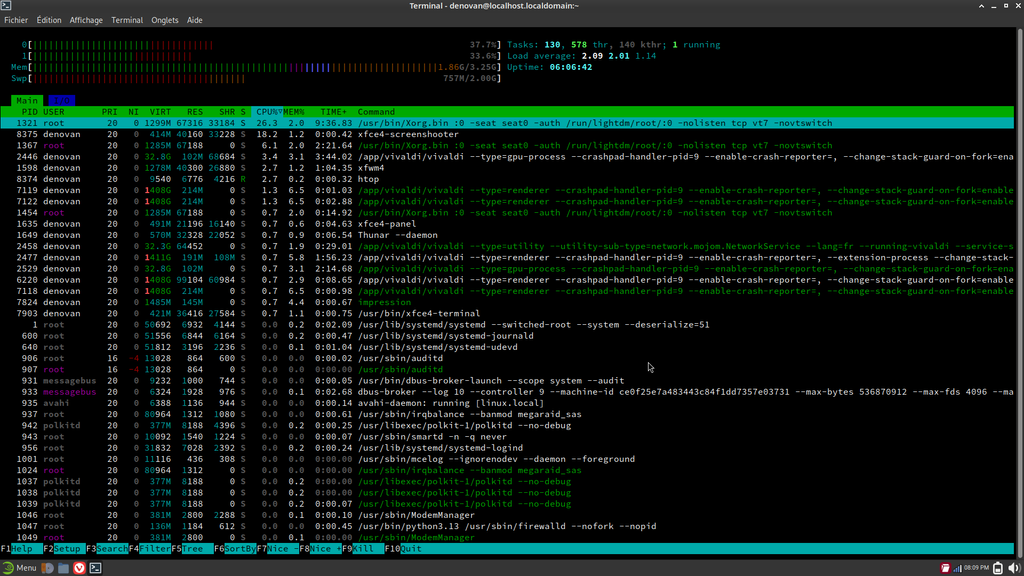
Task: Open the Terminal menu
Action: pos(127,20)
